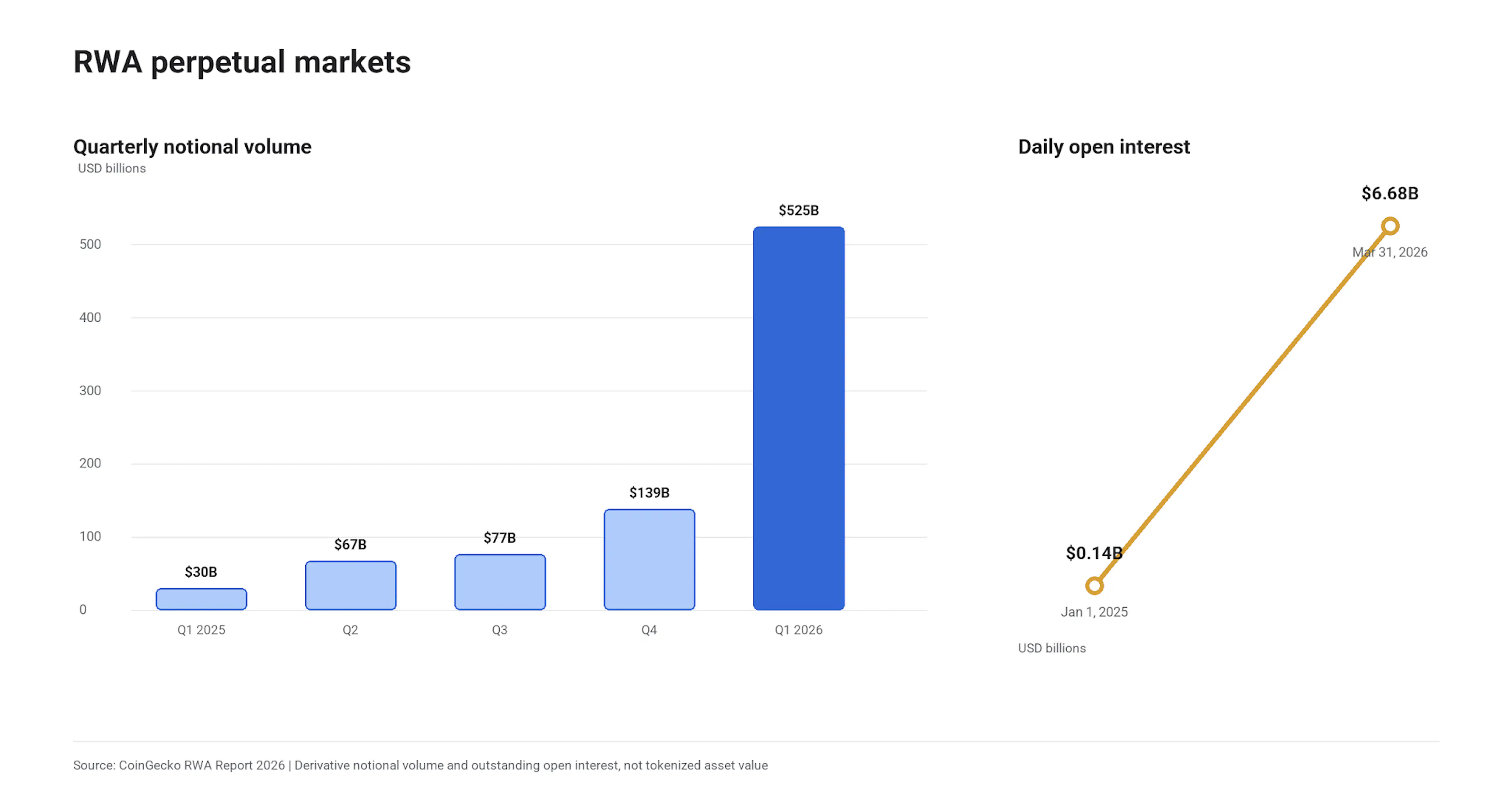
Task: Click the '500' y-axis tick label
Action: (x=91, y=244)
